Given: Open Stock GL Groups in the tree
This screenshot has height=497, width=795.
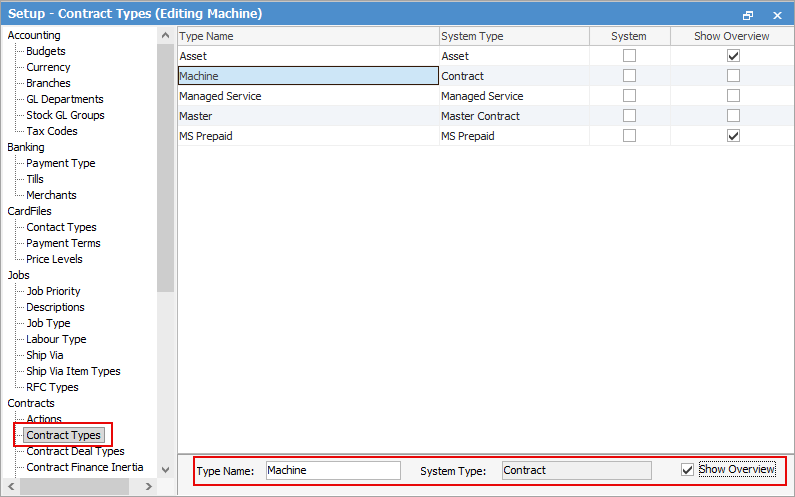Looking at the screenshot, I should pyautogui.click(x=65, y=115).
